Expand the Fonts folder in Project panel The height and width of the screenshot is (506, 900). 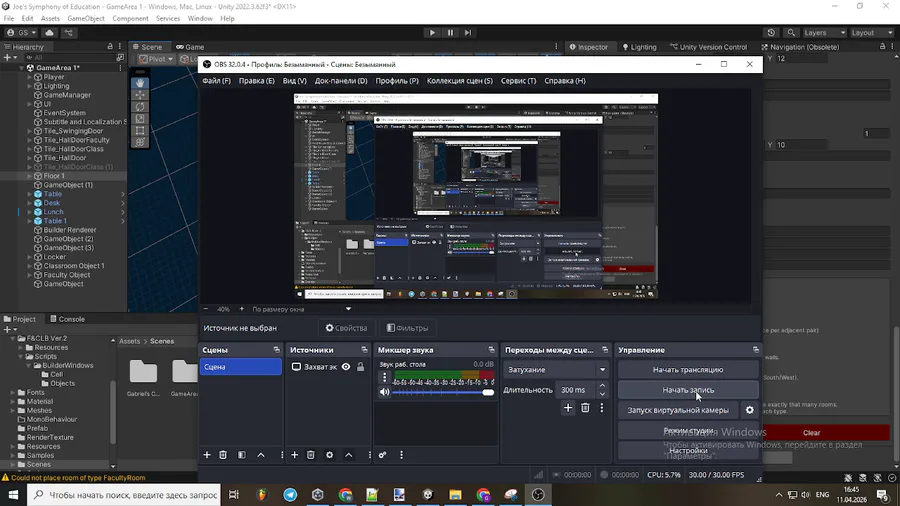[13, 392]
